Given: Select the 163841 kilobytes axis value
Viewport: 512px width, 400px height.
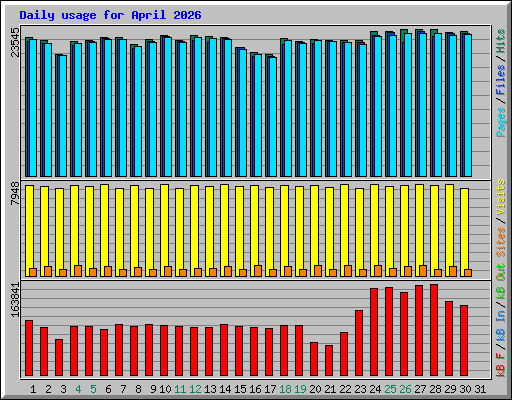Looking at the screenshot, I should [15, 300].
